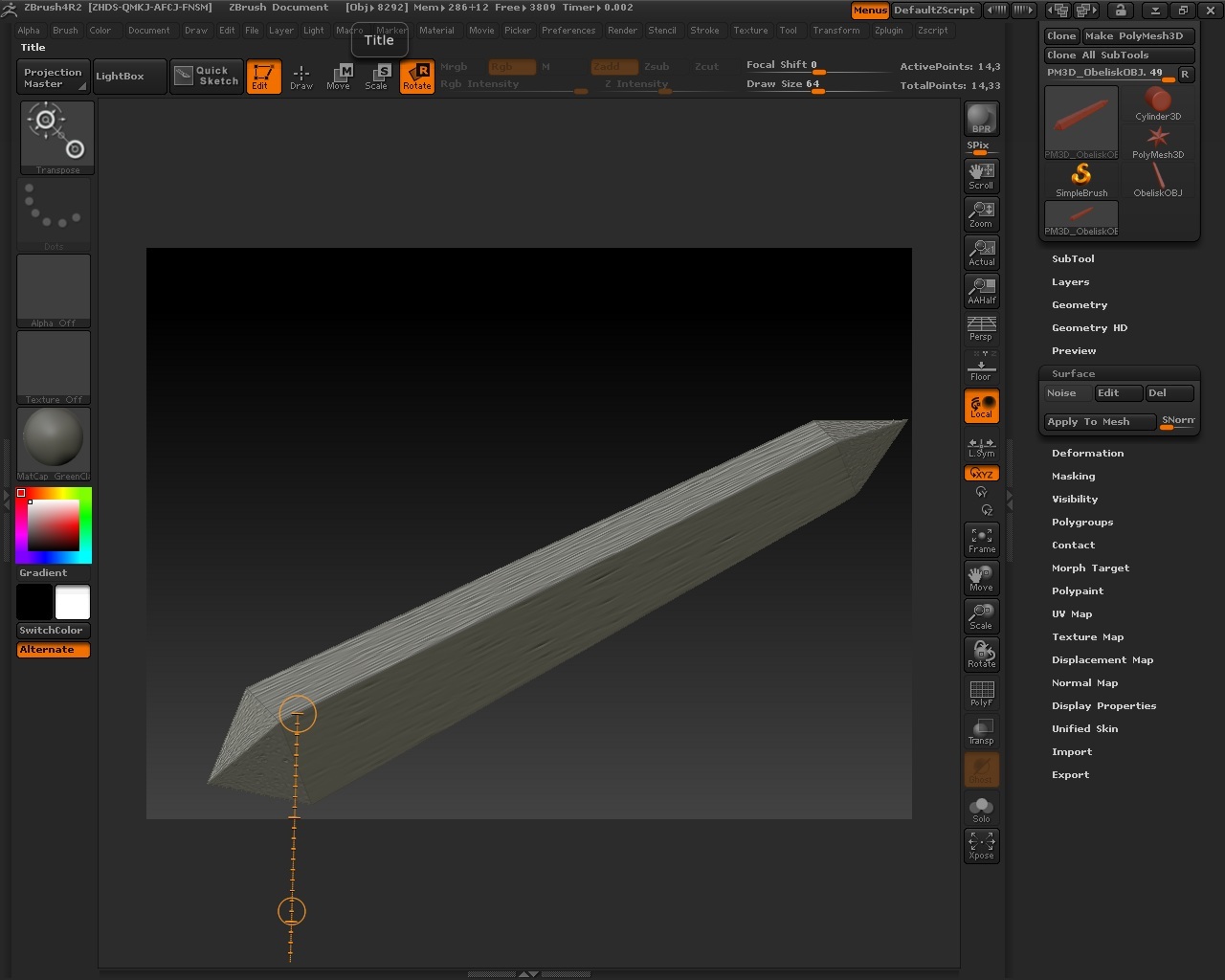
Task: Toggle Solo mode
Action: click(981, 809)
